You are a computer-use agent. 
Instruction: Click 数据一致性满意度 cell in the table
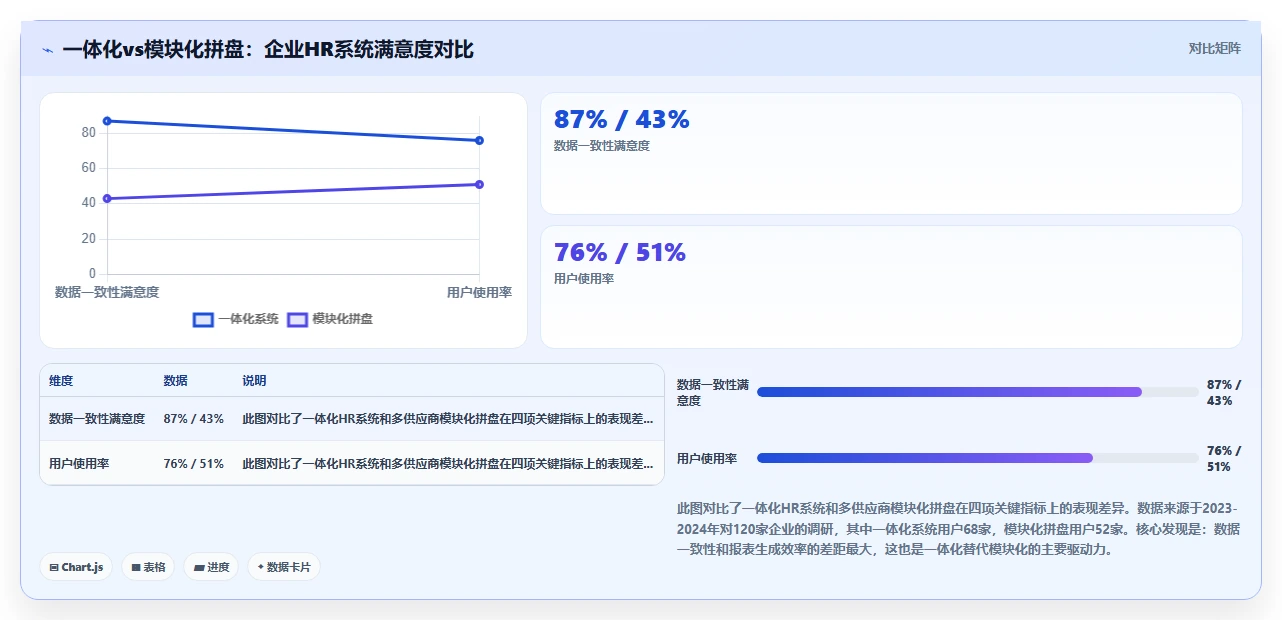point(97,419)
